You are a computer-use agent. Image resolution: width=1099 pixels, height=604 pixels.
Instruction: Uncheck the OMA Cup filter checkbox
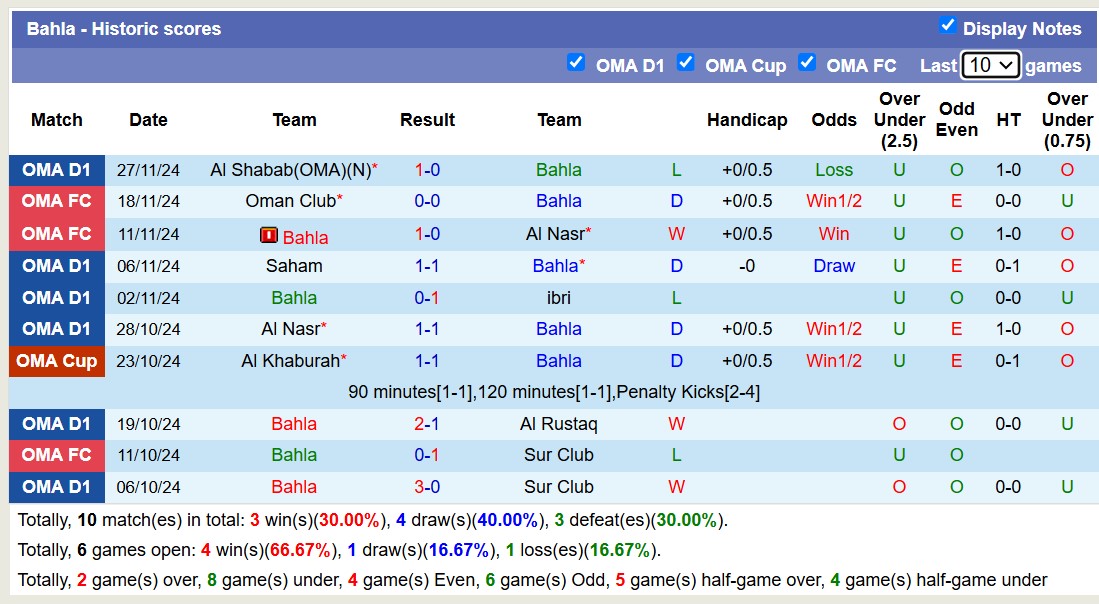685,62
